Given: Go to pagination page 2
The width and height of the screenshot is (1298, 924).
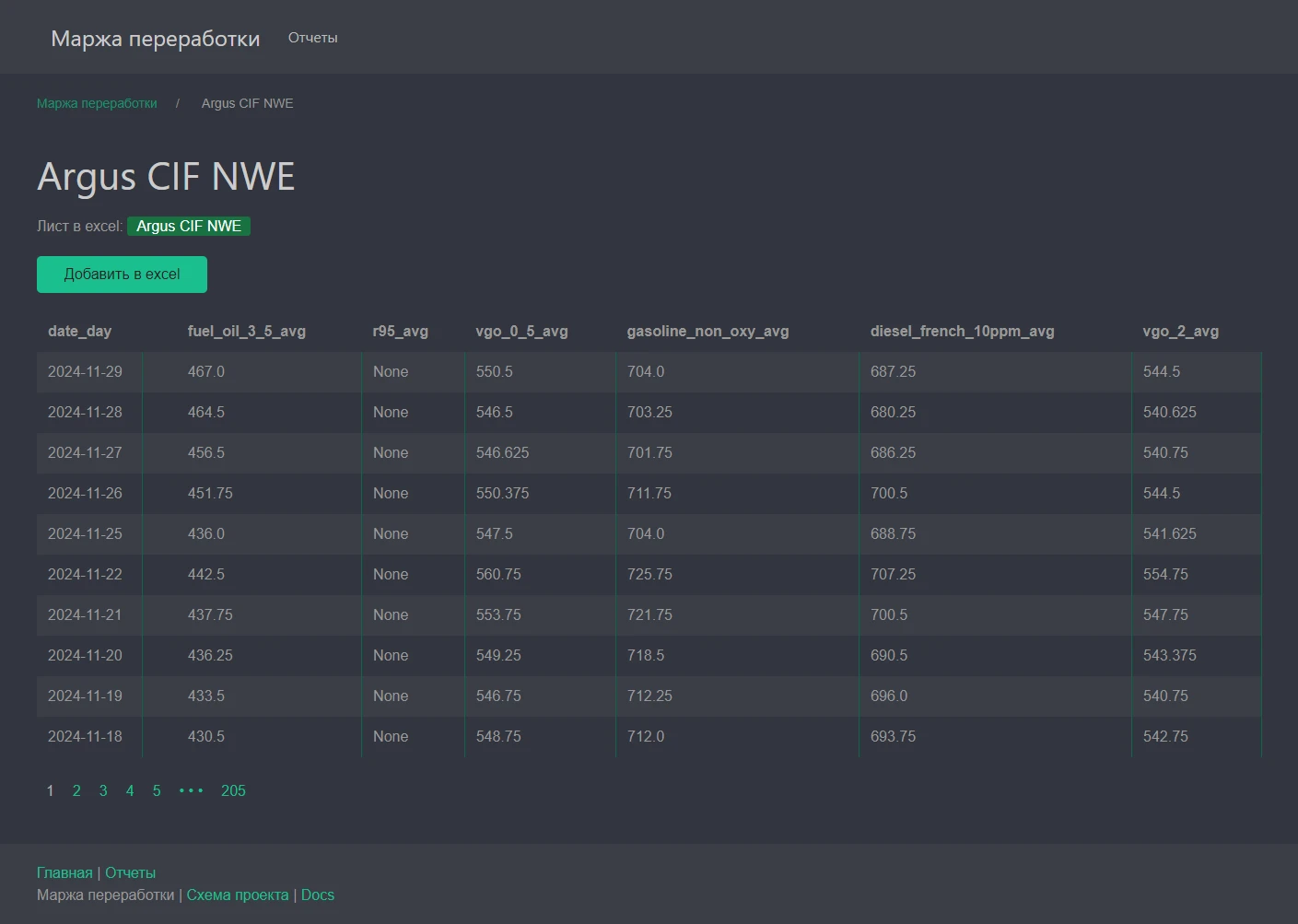Looking at the screenshot, I should [76, 790].
